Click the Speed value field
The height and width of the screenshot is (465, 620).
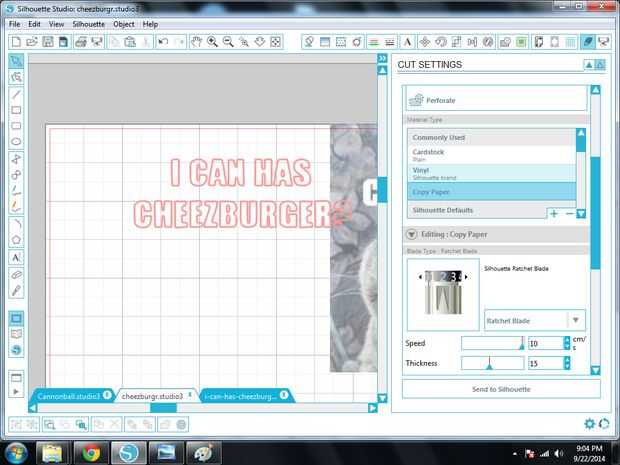[x=546, y=343]
